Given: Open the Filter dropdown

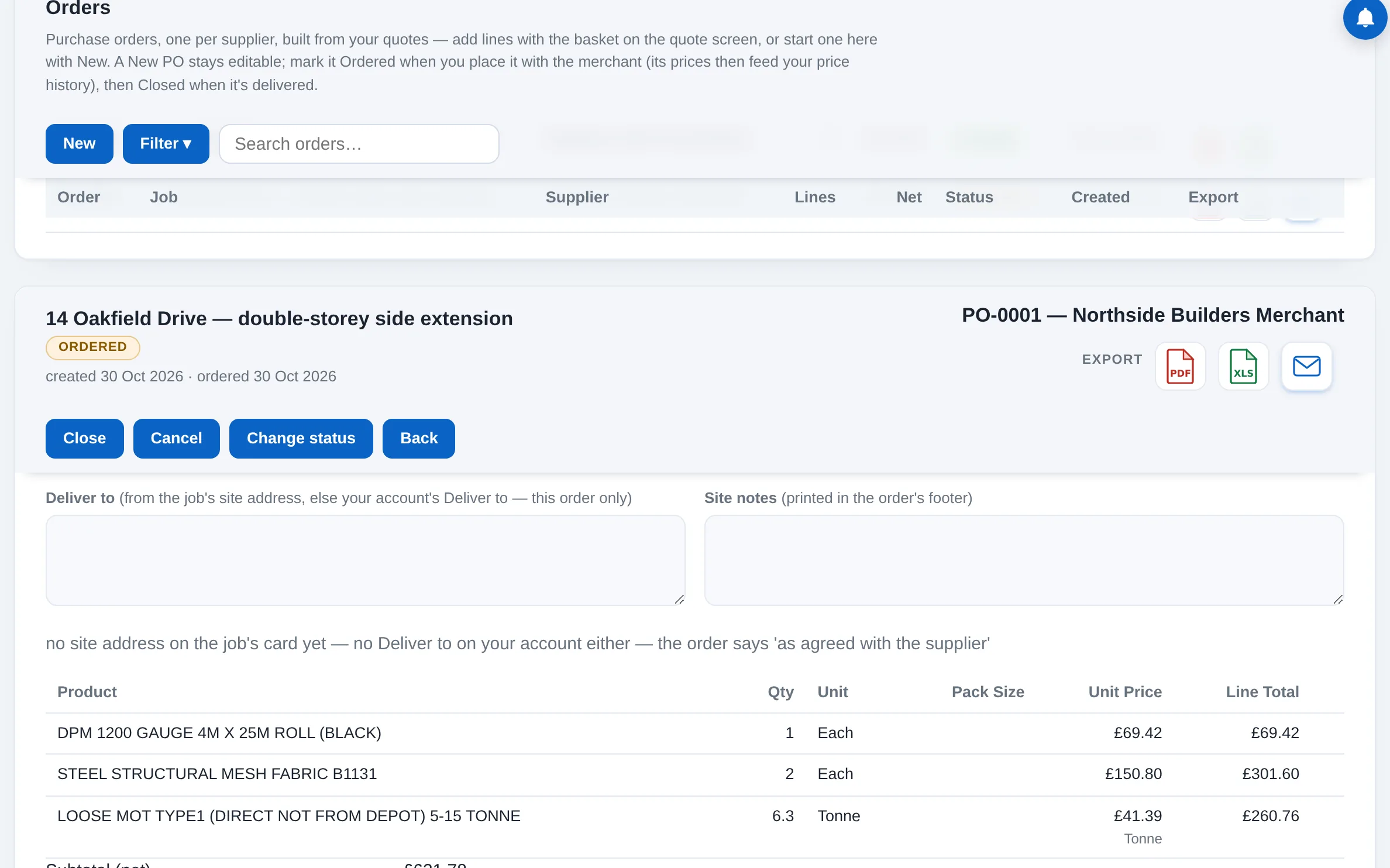Looking at the screenshot, I should pos(166,144).
